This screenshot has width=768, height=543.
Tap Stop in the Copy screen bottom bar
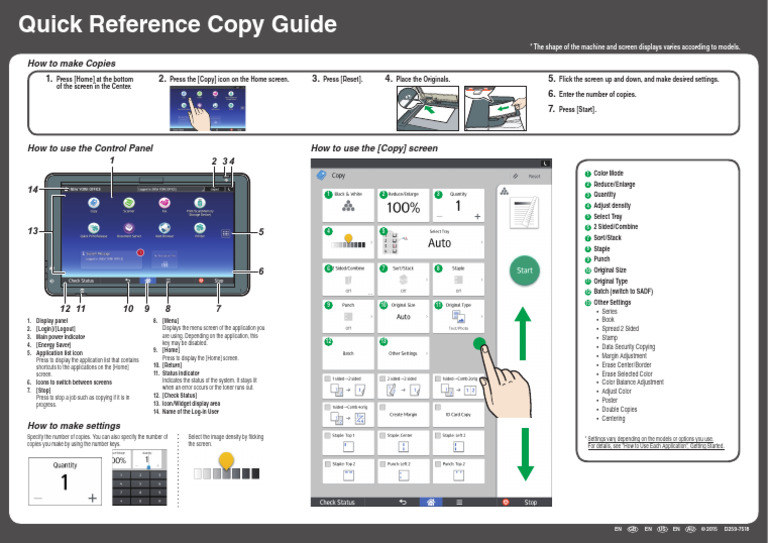click(530, 502)
